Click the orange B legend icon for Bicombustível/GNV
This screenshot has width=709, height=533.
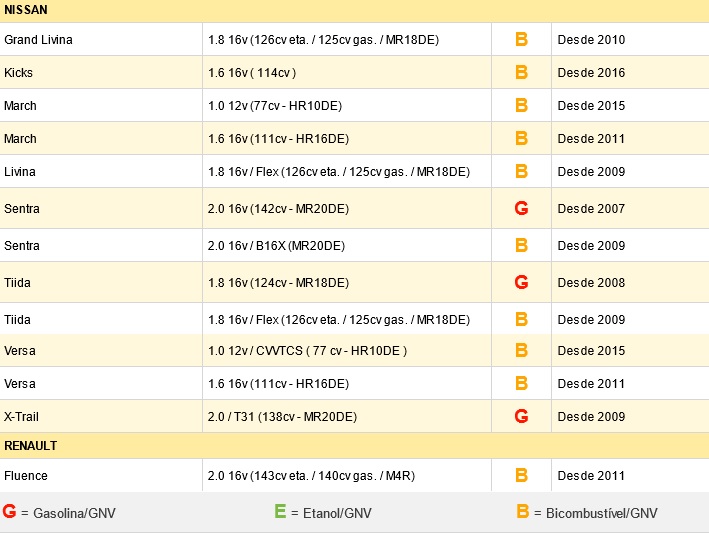[523, 511]
